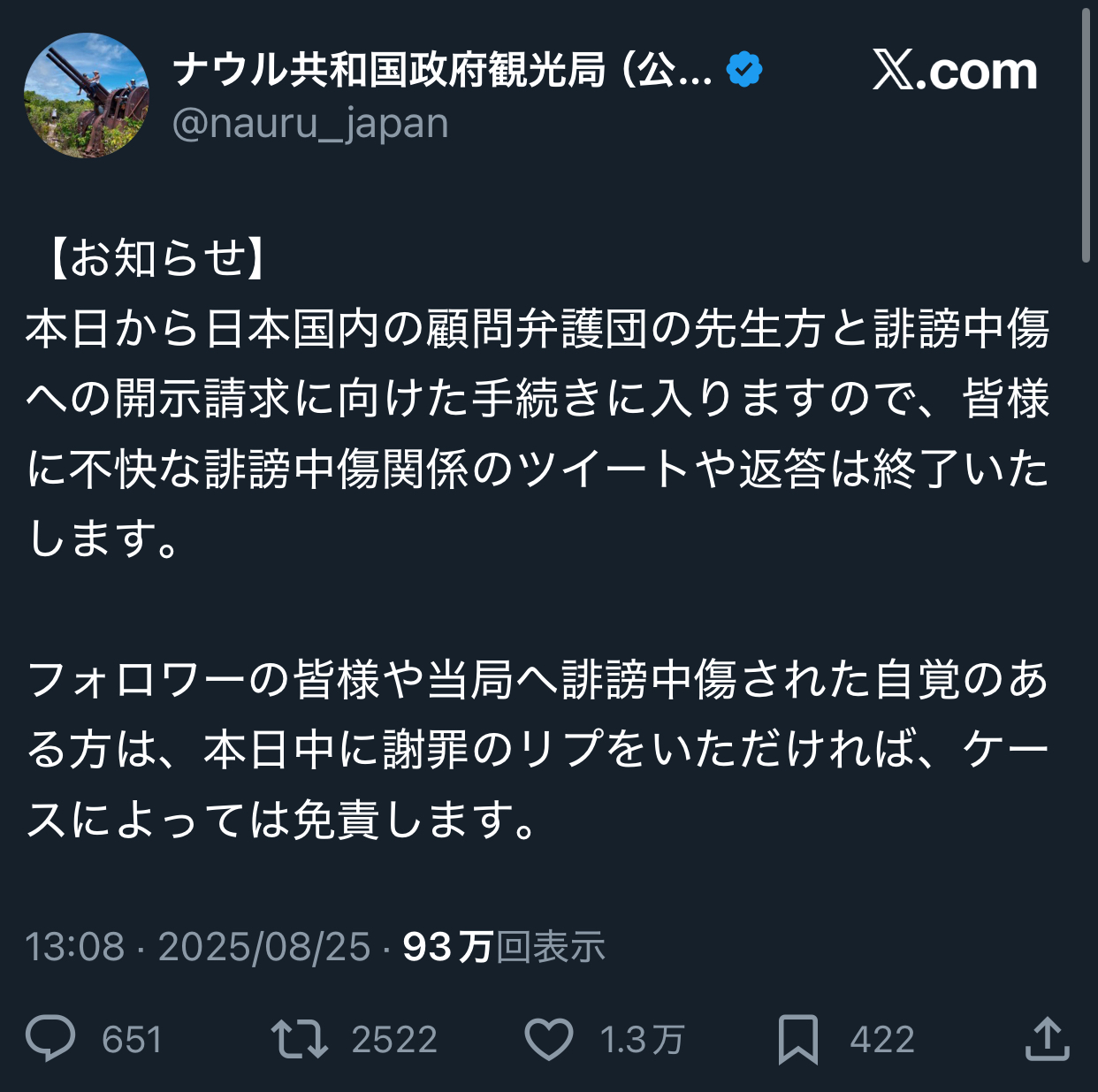This screenshot has height=1092, width=1098.
Task: Click the 2025/08/25 post date
Action: click(x=264, y=947)
